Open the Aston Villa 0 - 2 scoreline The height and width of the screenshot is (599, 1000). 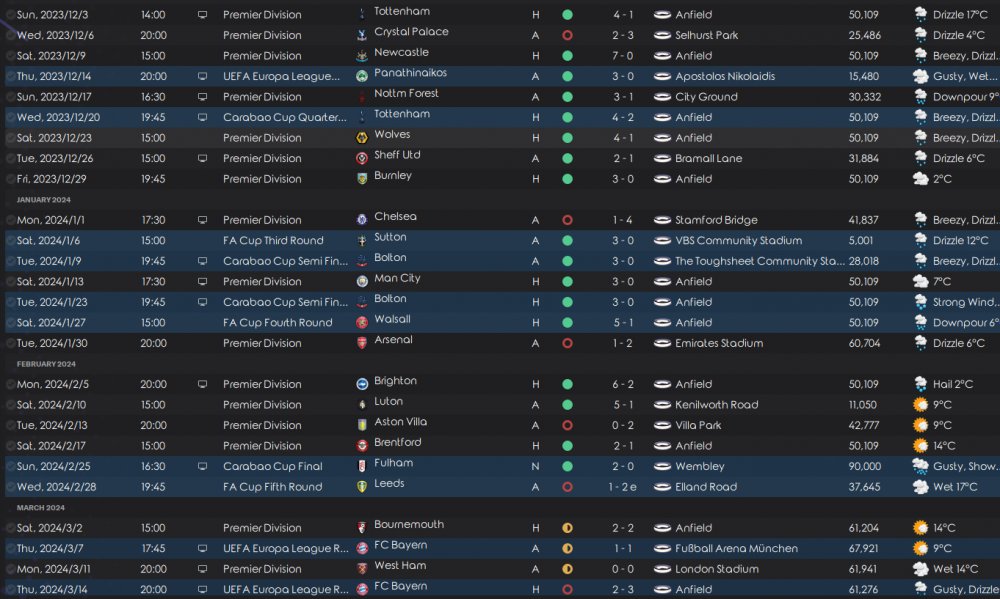click(622, 425)
